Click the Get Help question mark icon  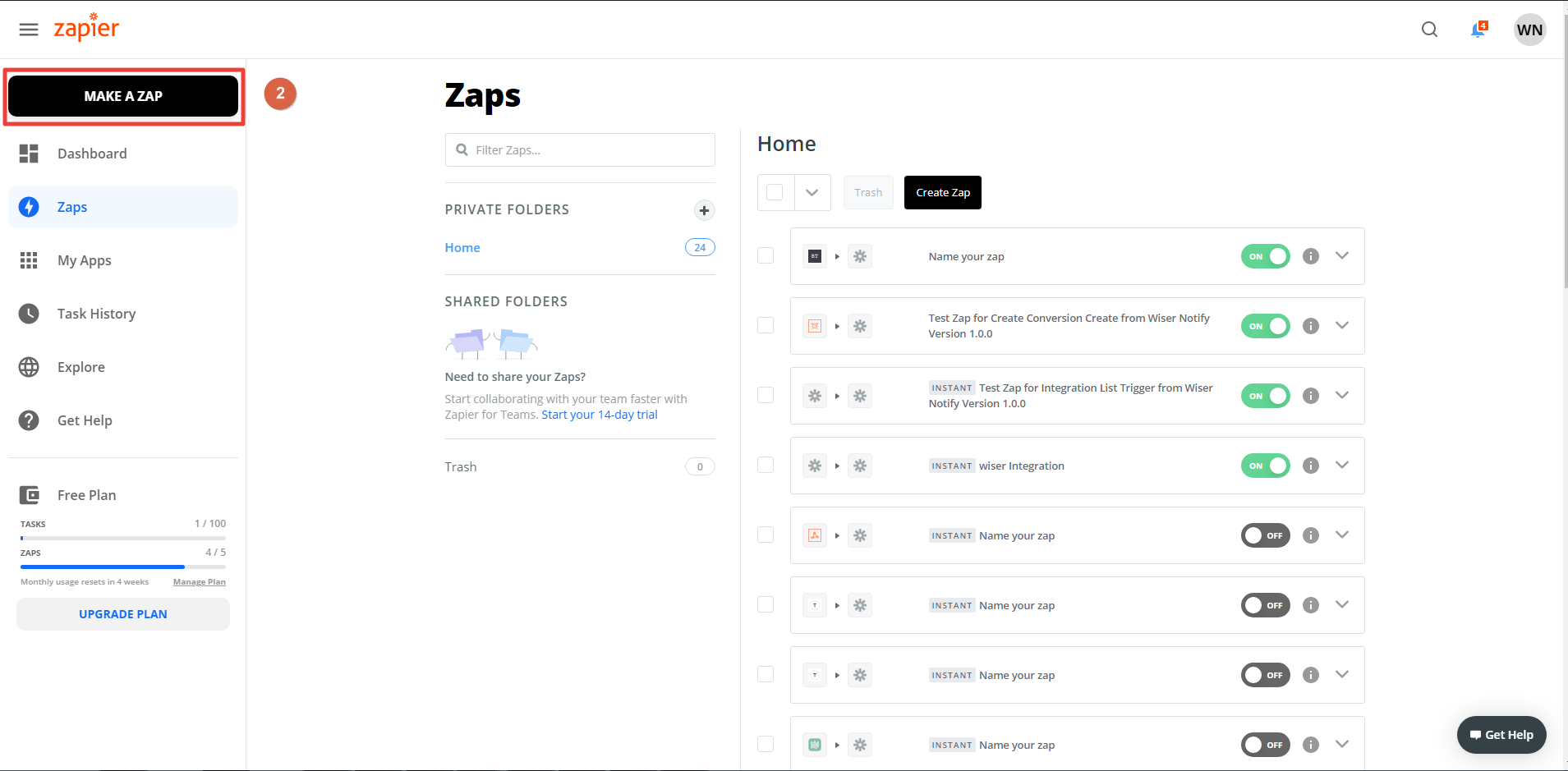(29, 420)
